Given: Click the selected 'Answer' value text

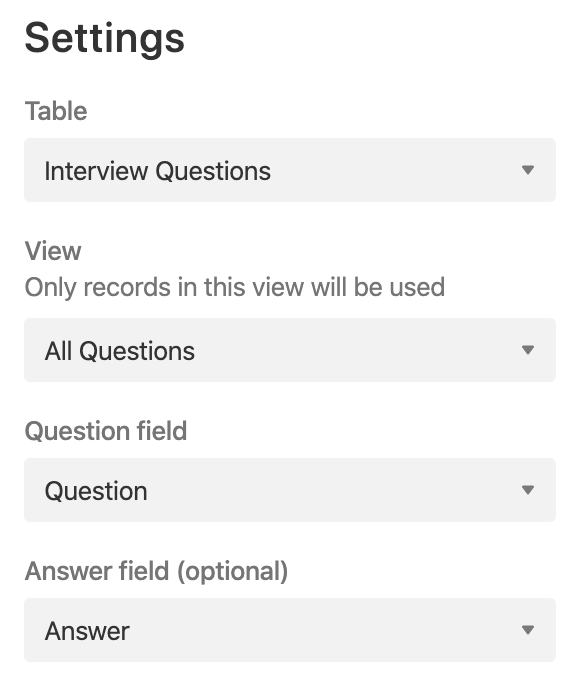Looking at the screenshot, I should pyautogui.click(x=87, y=631).
